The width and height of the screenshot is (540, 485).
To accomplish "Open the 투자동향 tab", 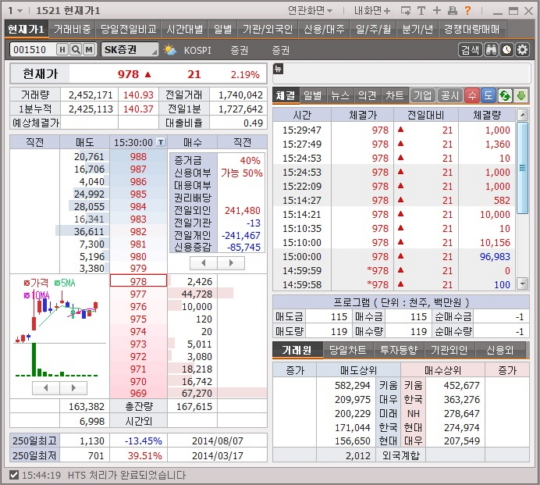I will 398,350.
